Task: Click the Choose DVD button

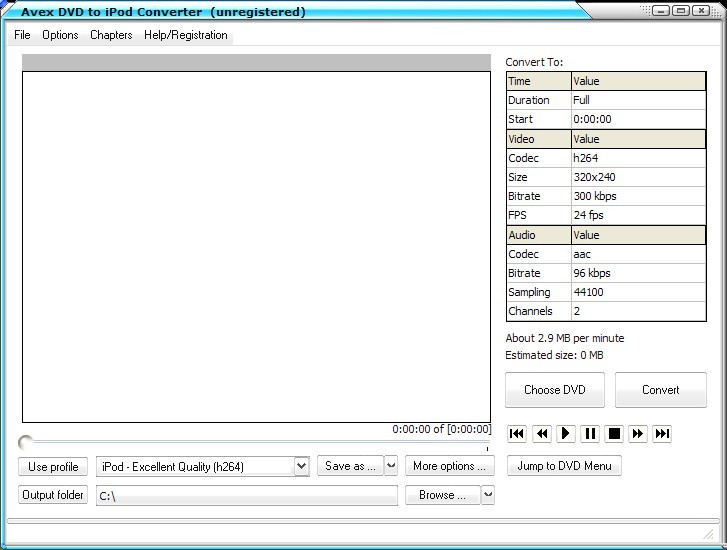Action: (555, 390)
